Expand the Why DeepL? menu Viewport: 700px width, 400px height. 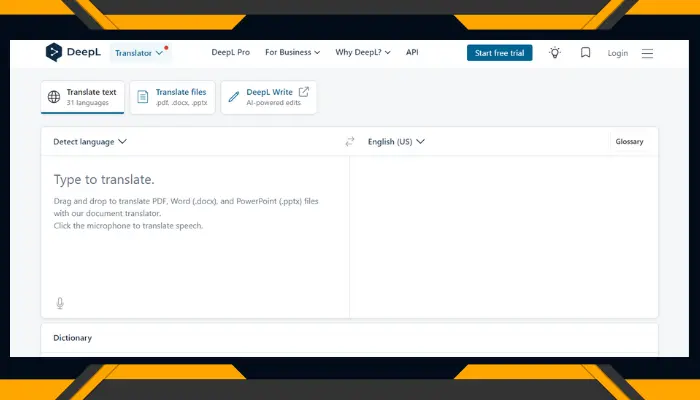(363, 52)
